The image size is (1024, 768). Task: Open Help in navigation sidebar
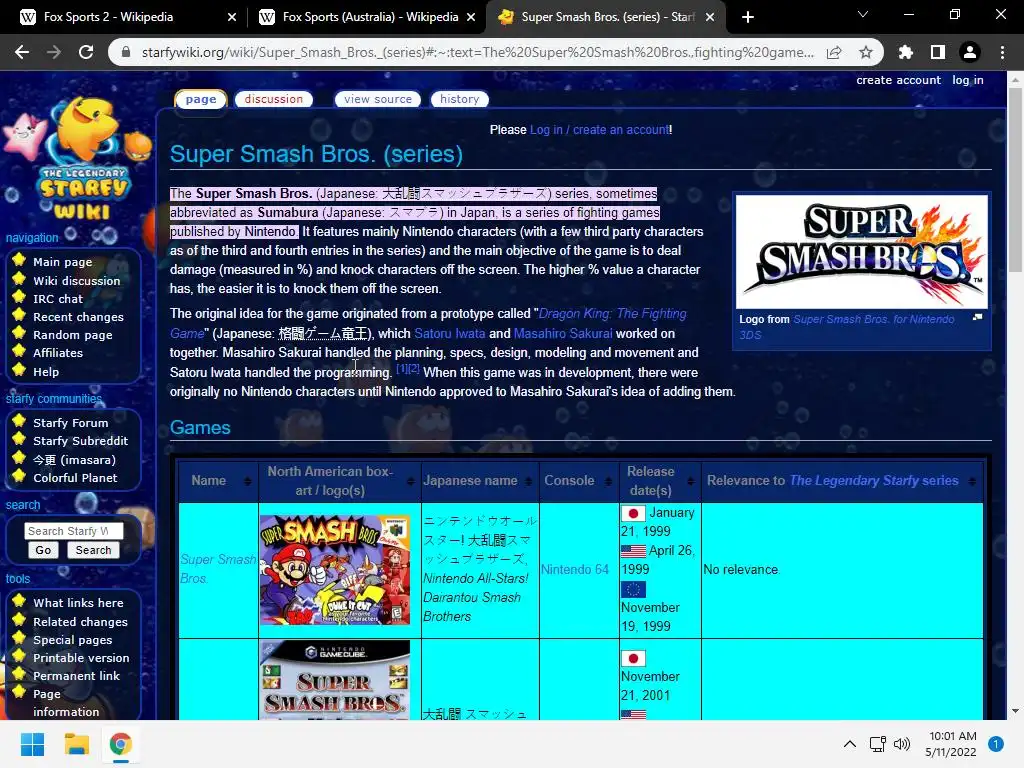[46, 372]
